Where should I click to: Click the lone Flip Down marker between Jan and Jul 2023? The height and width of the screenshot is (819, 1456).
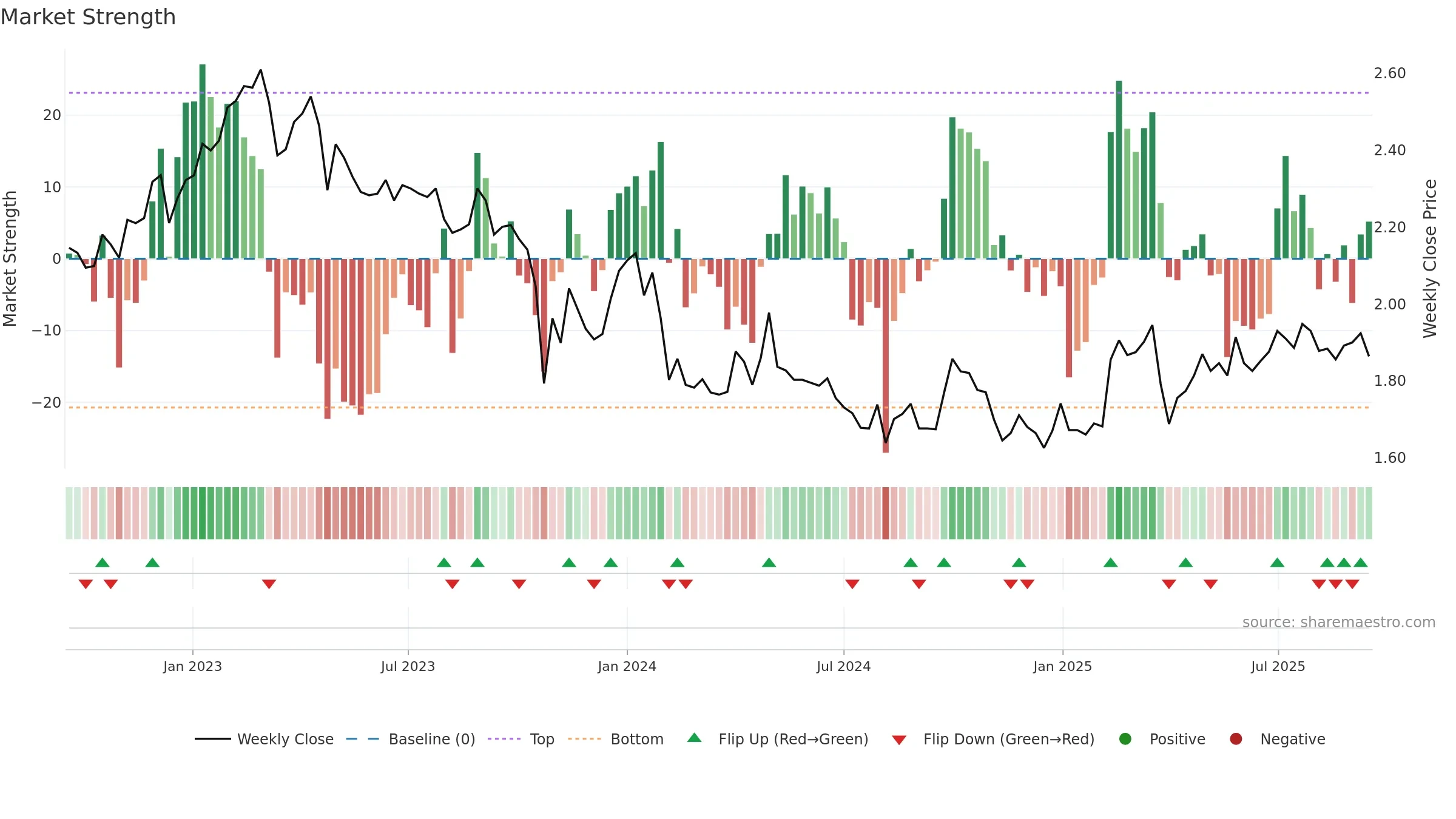click(x=269, y=584)
